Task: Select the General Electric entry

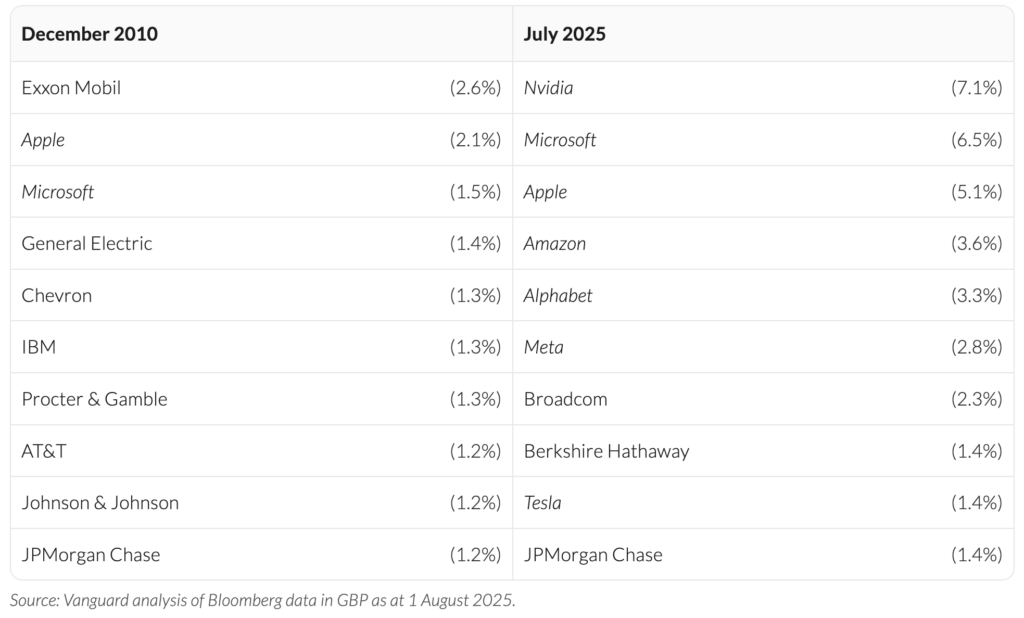Action: [x=87, y=243]
